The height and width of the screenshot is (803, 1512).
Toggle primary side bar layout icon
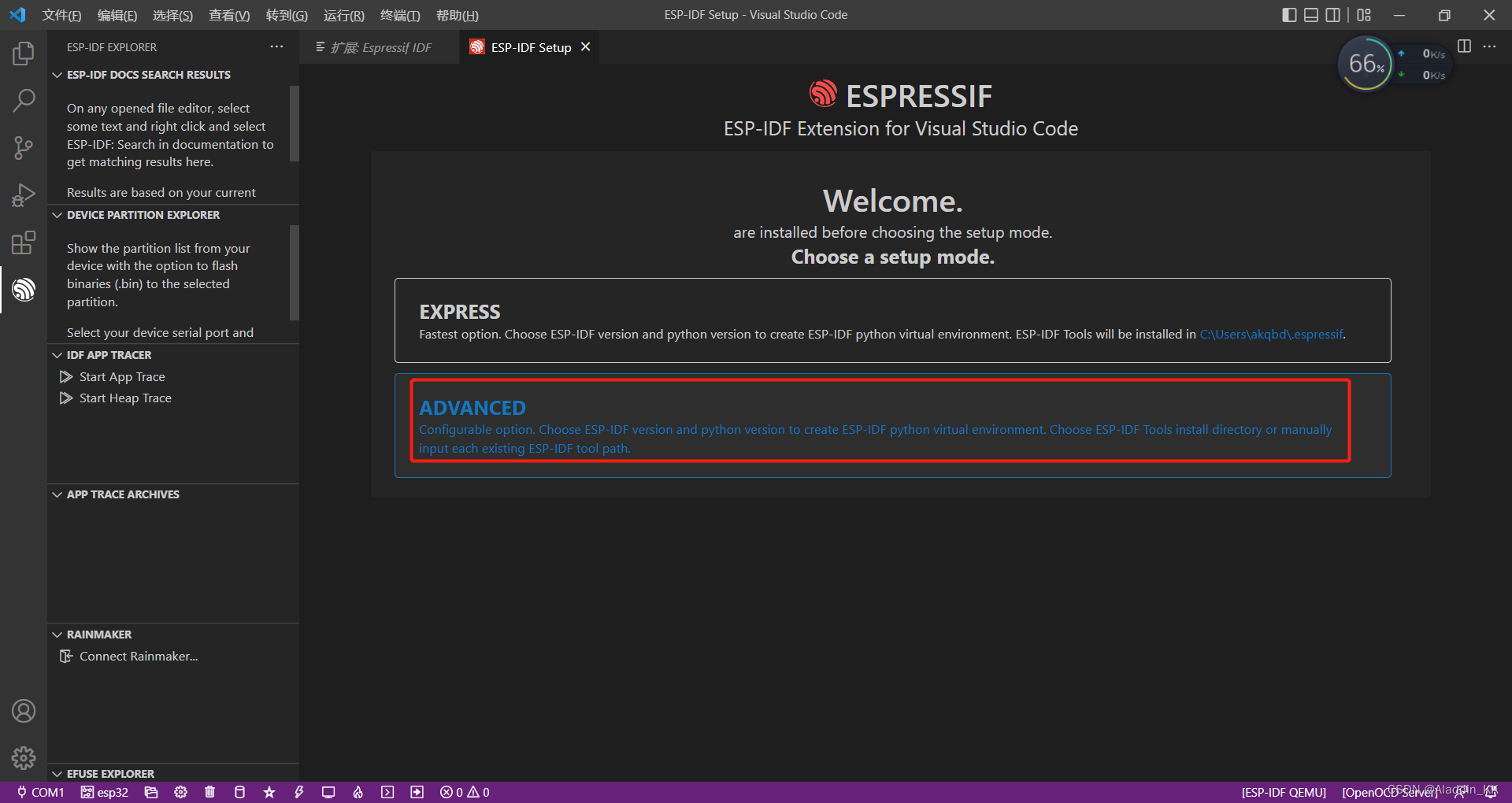[1289, 15]
